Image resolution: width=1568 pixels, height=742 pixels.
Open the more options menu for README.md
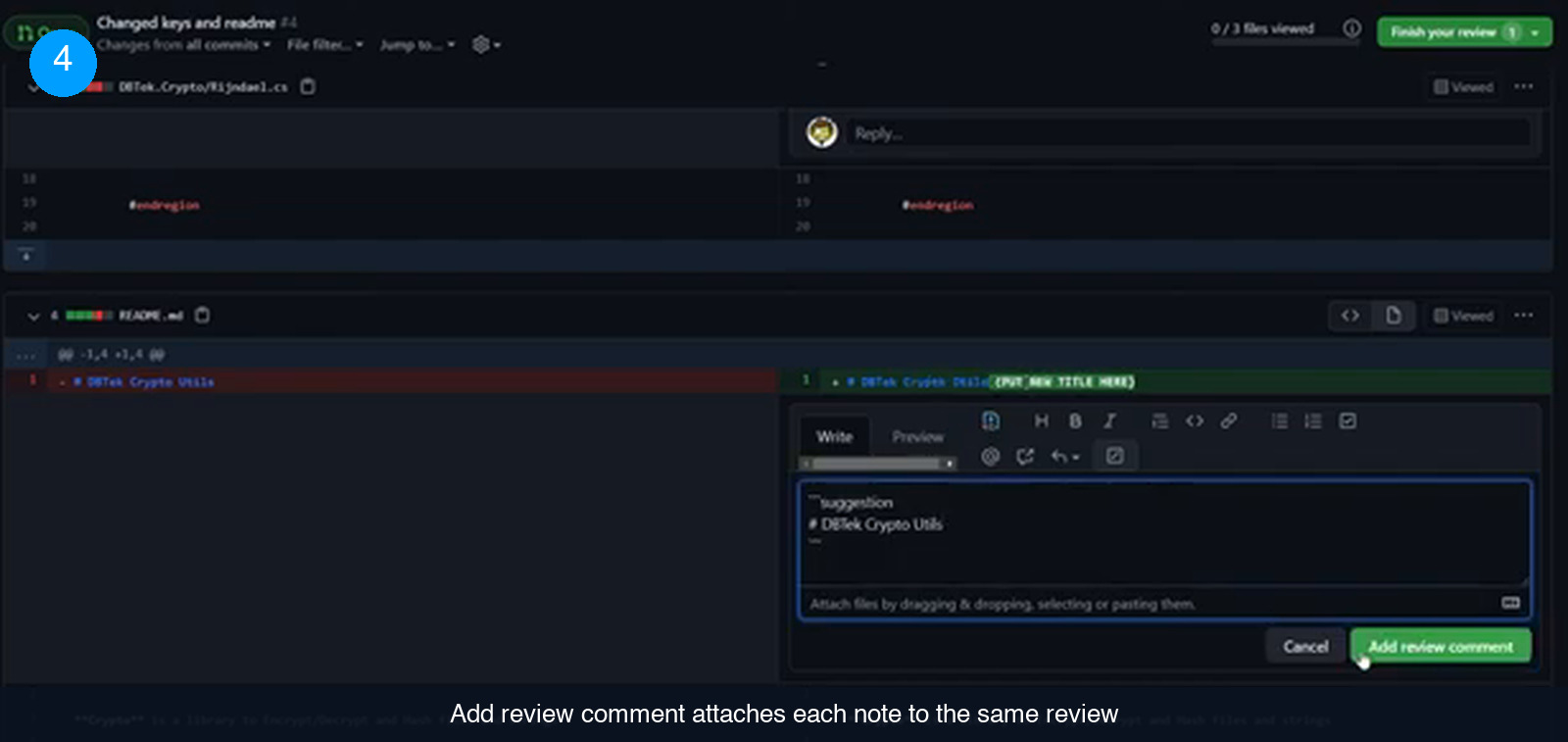pyautogui.click(x=1523, y=315)
